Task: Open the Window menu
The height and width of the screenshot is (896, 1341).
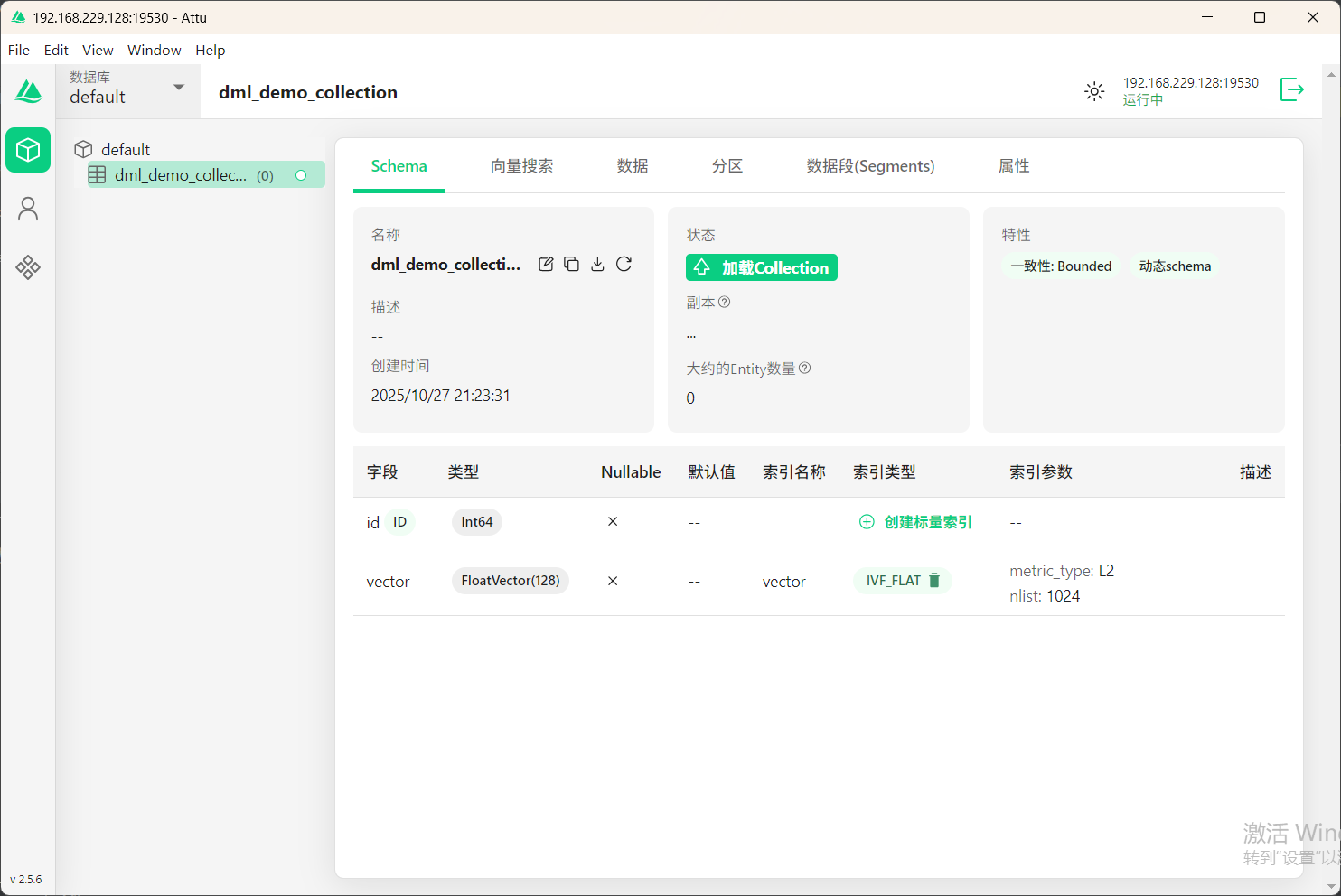Action: (x=155, y=50)
